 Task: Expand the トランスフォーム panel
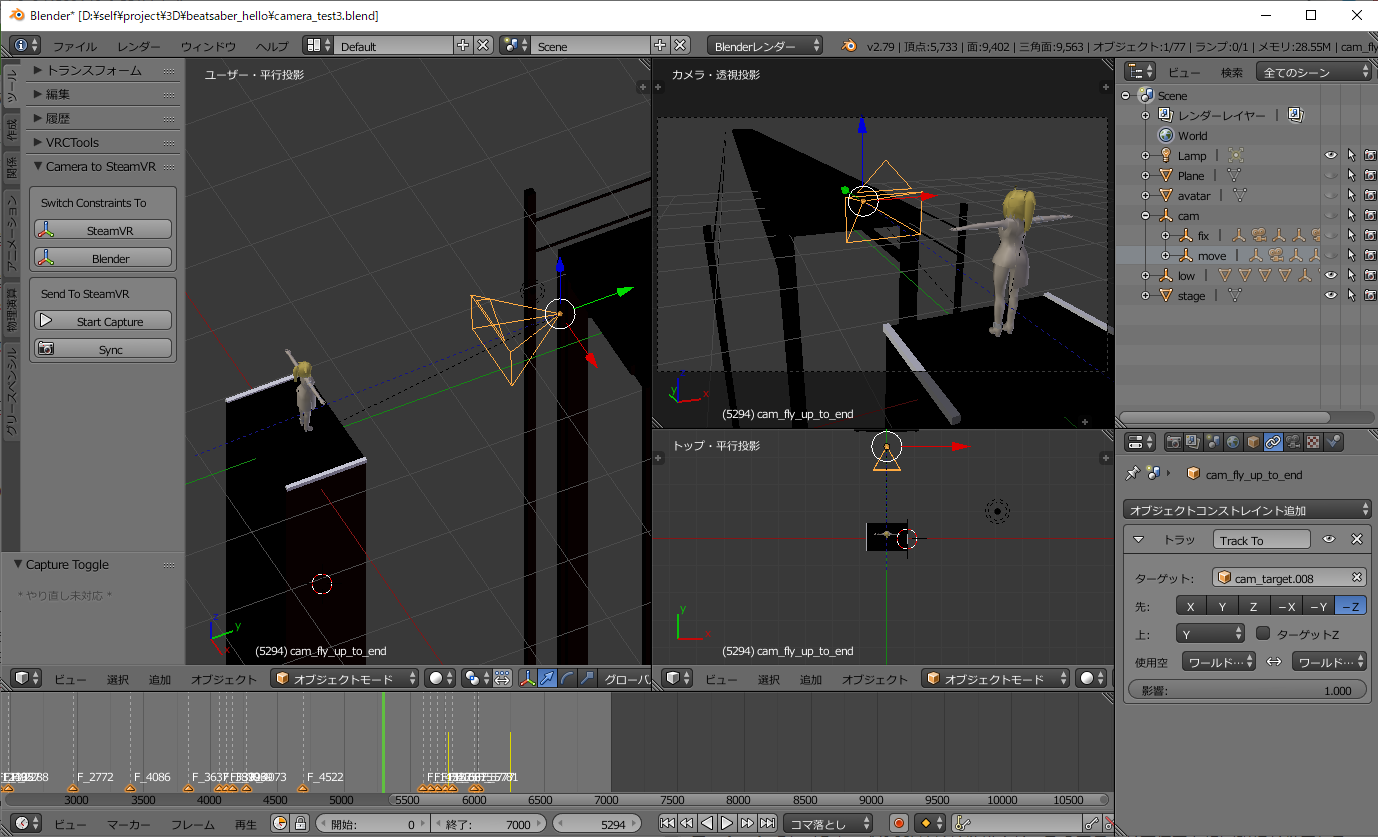pyautogui.click(x=38, y=70)
